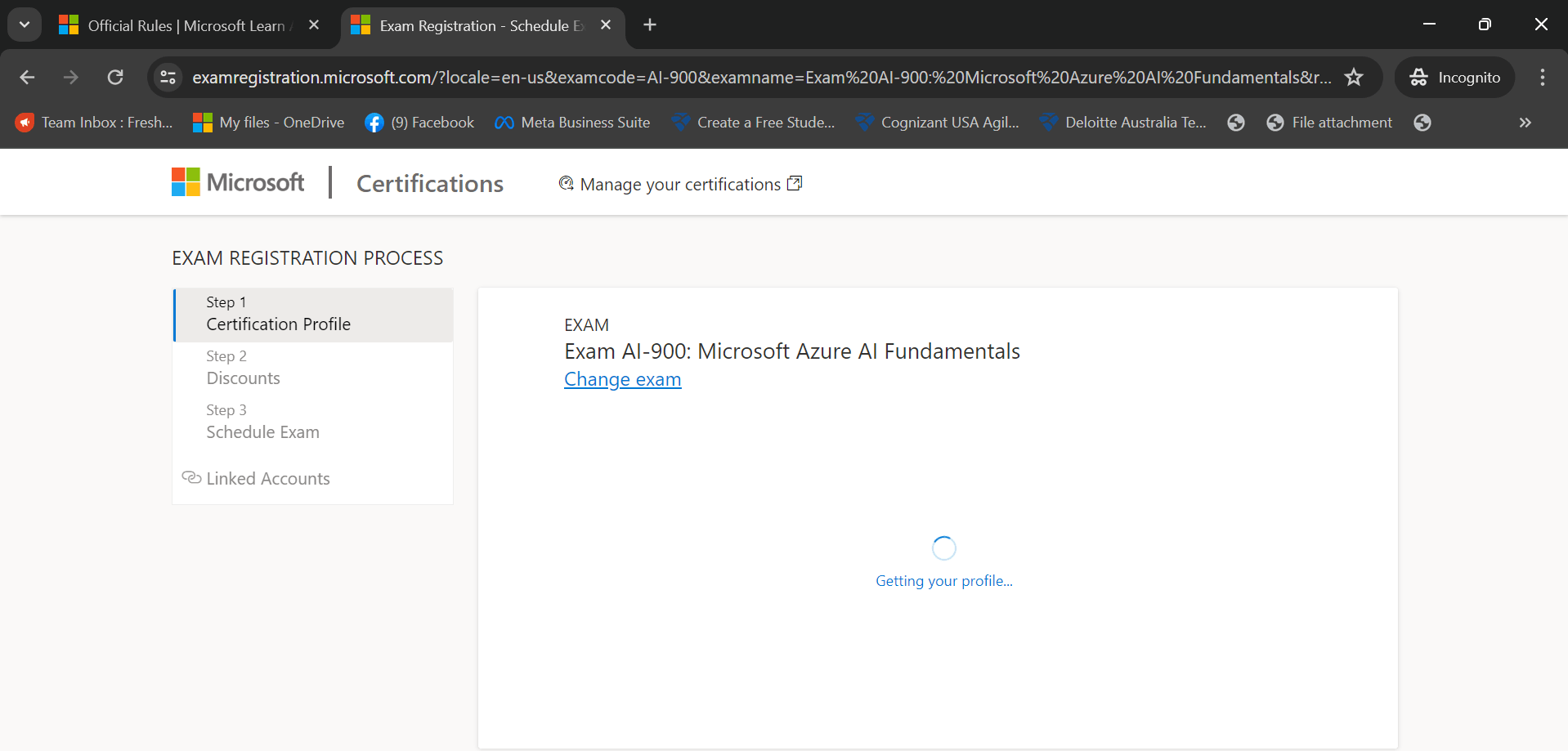The height and width of the screenshot is (751, 1568).
Task: Open Meta Business Suite bookmark
Action: click(572, 123)
